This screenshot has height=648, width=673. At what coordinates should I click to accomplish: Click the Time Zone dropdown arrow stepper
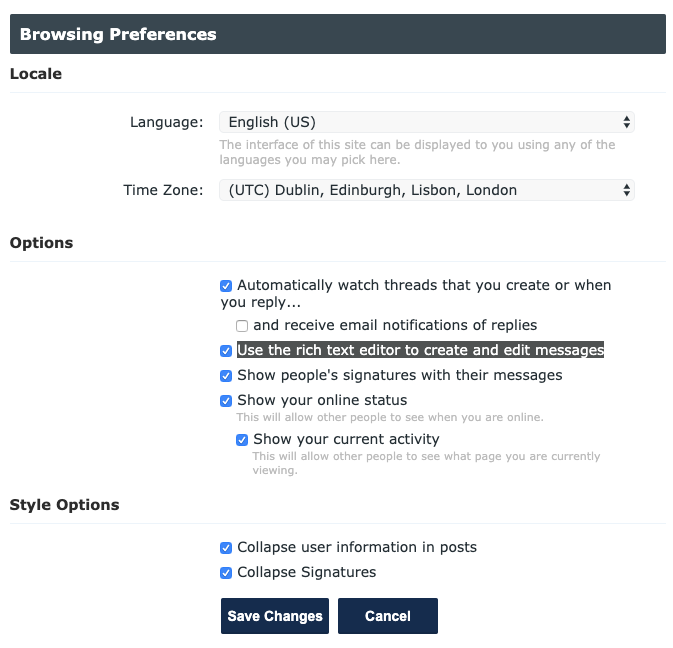[627, 190]
